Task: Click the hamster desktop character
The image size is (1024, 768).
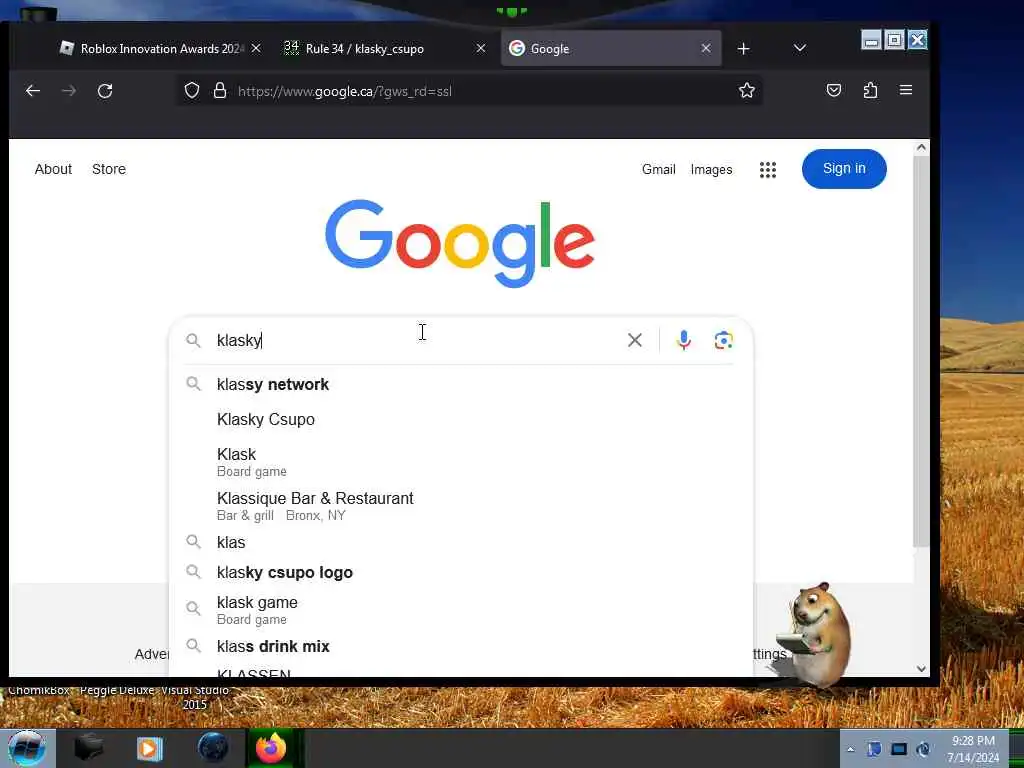Action: pos(816,633)
